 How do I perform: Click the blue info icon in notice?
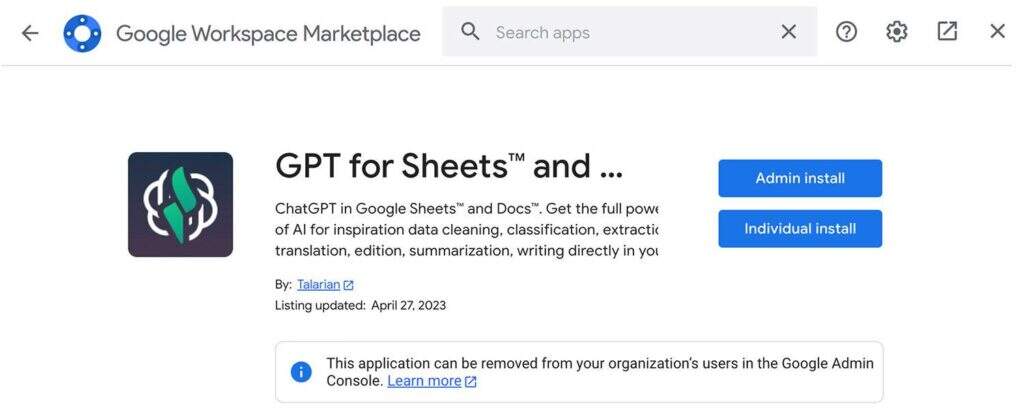point(301,372)
